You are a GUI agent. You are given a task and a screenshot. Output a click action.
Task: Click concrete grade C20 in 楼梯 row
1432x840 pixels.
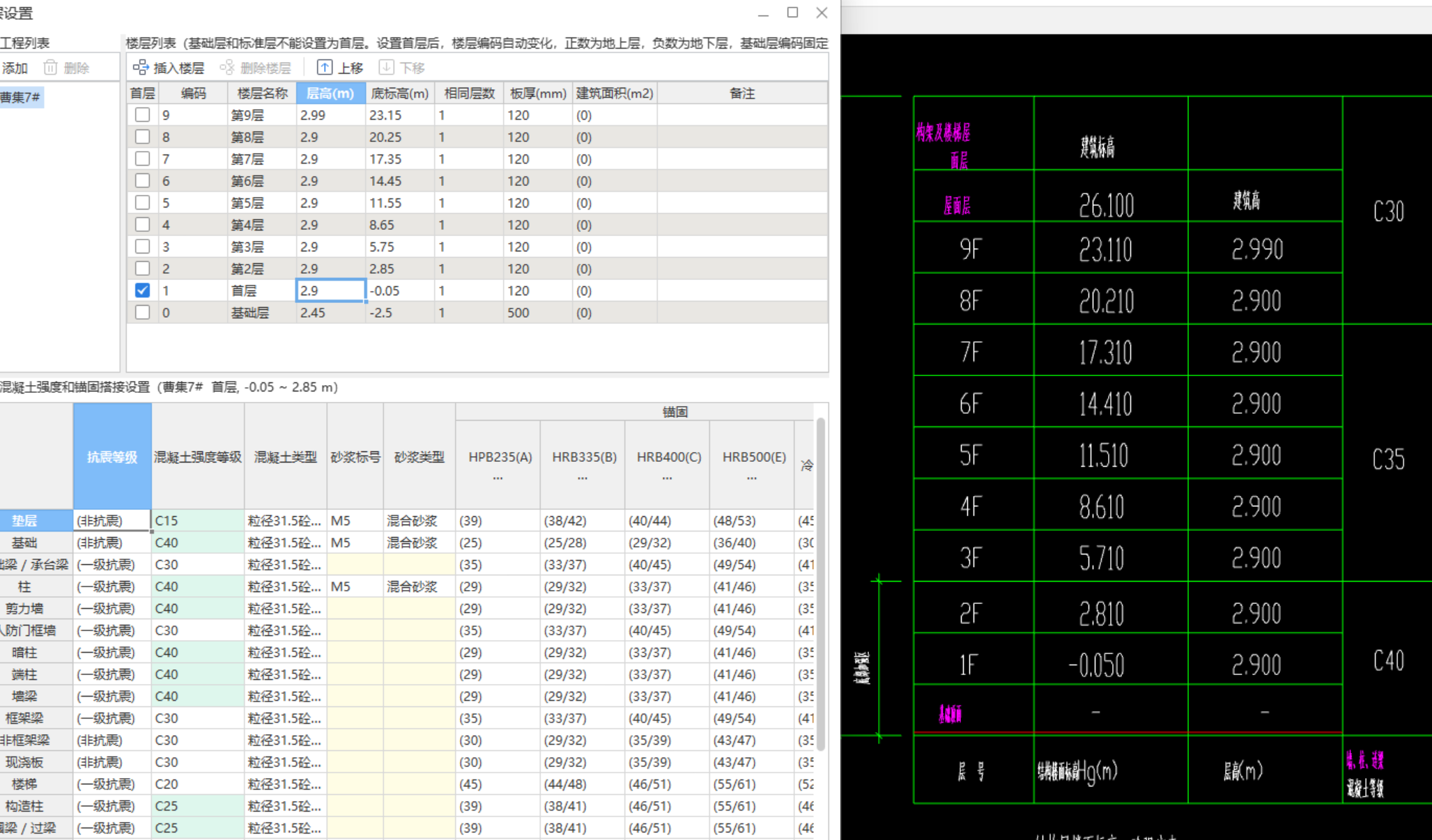tap(198, 784)
